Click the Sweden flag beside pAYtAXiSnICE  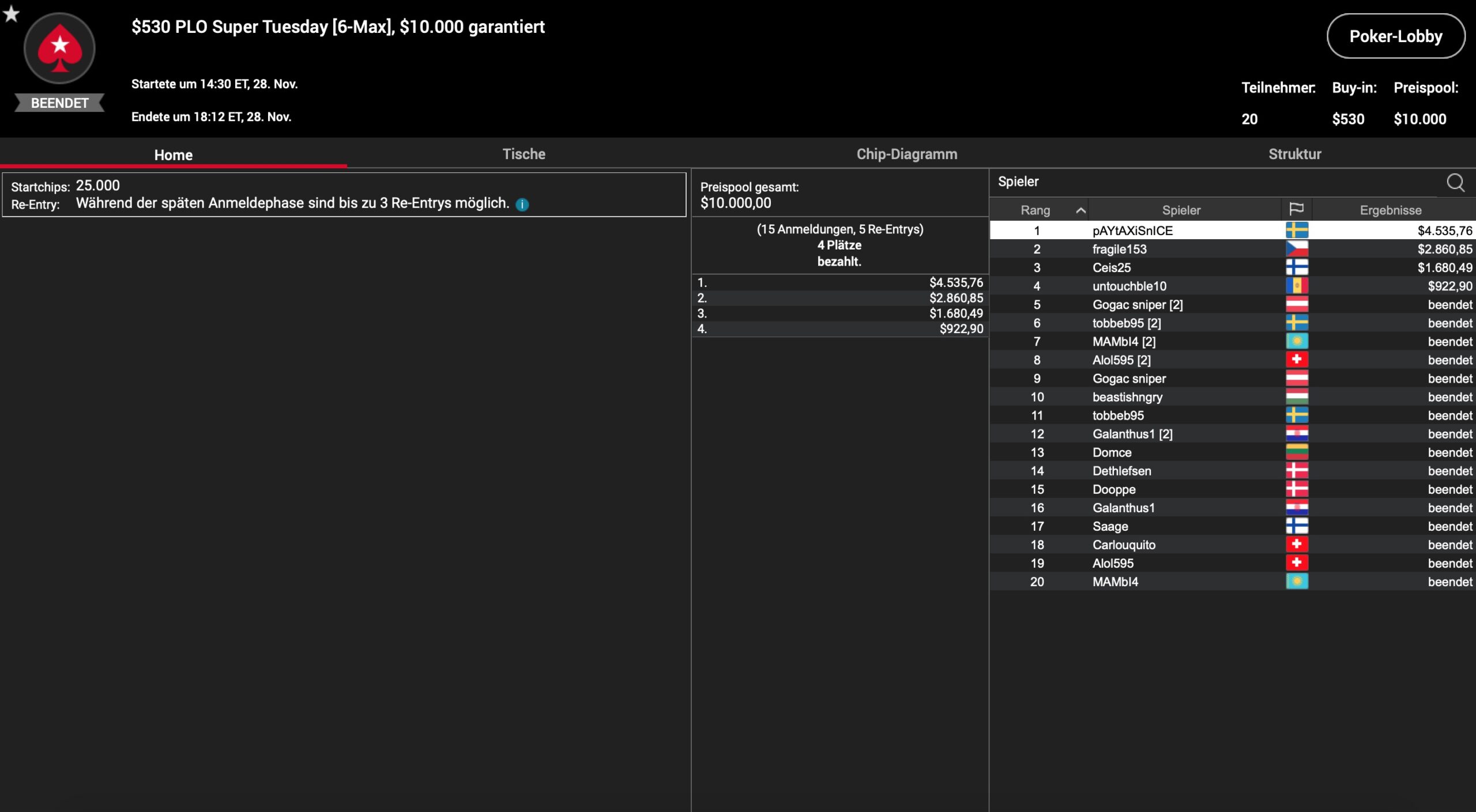point(1297,231)
